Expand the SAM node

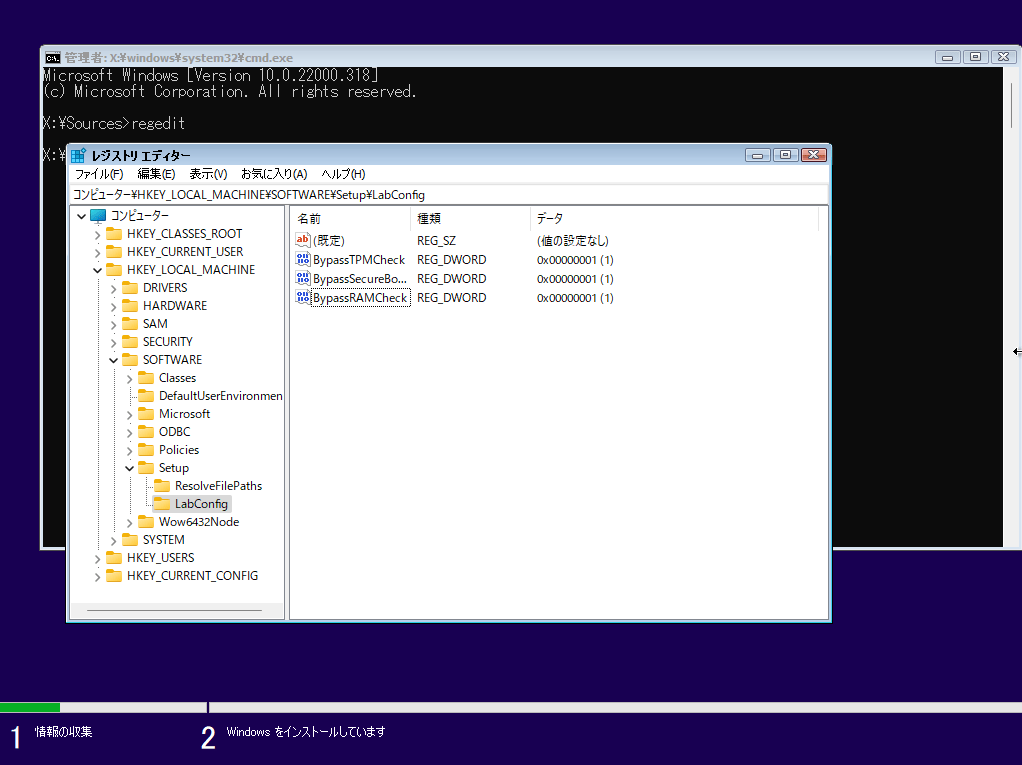coord(113,325)
